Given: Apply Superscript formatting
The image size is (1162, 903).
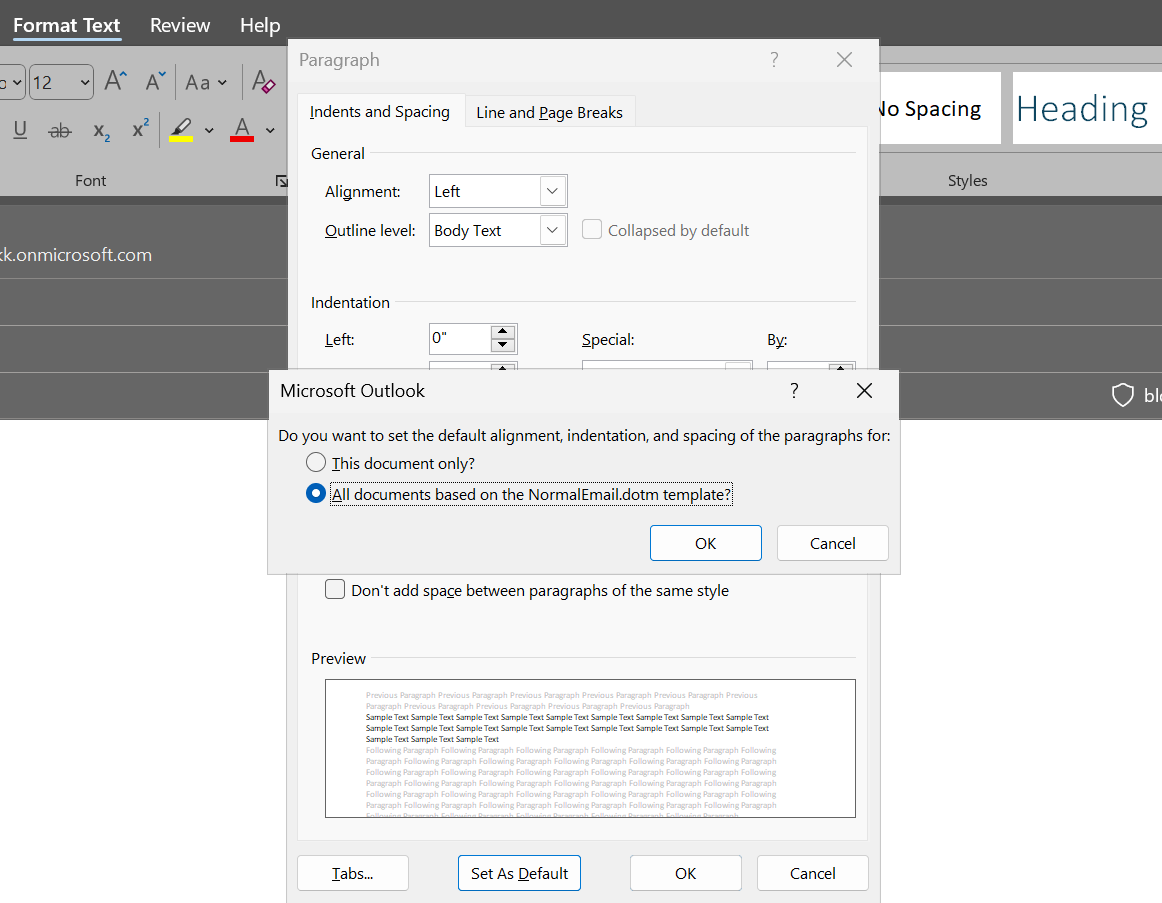Looking at the screenshot, I should coord(140,129).
